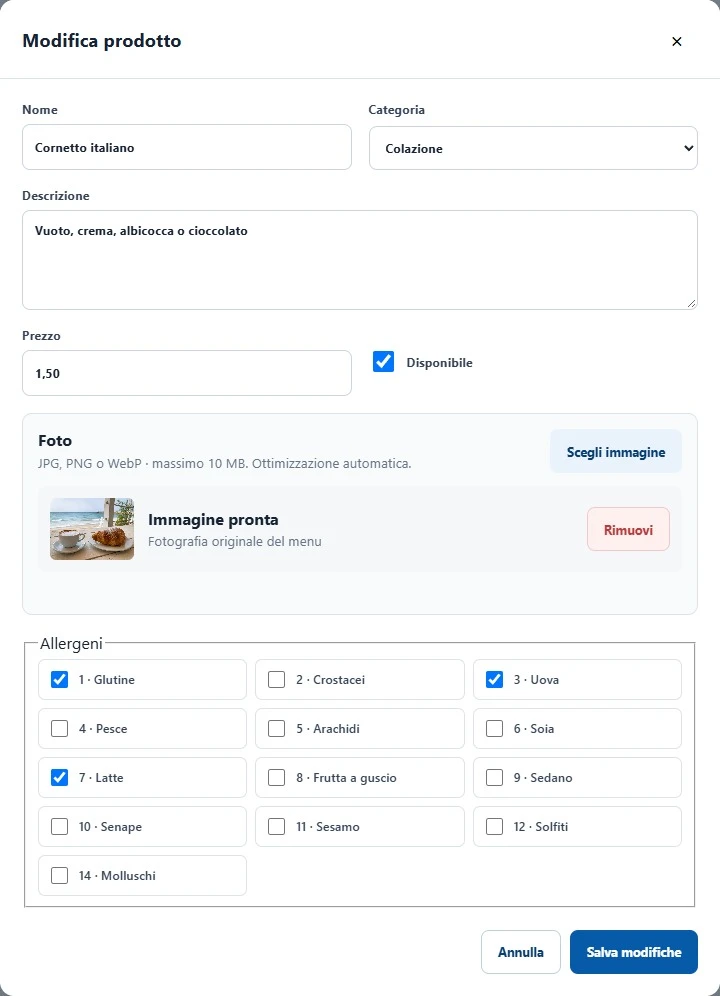Uncheck the 3 · Uova allergen
The height and width of the screenshot is (996, 720).
pos(494,680)
